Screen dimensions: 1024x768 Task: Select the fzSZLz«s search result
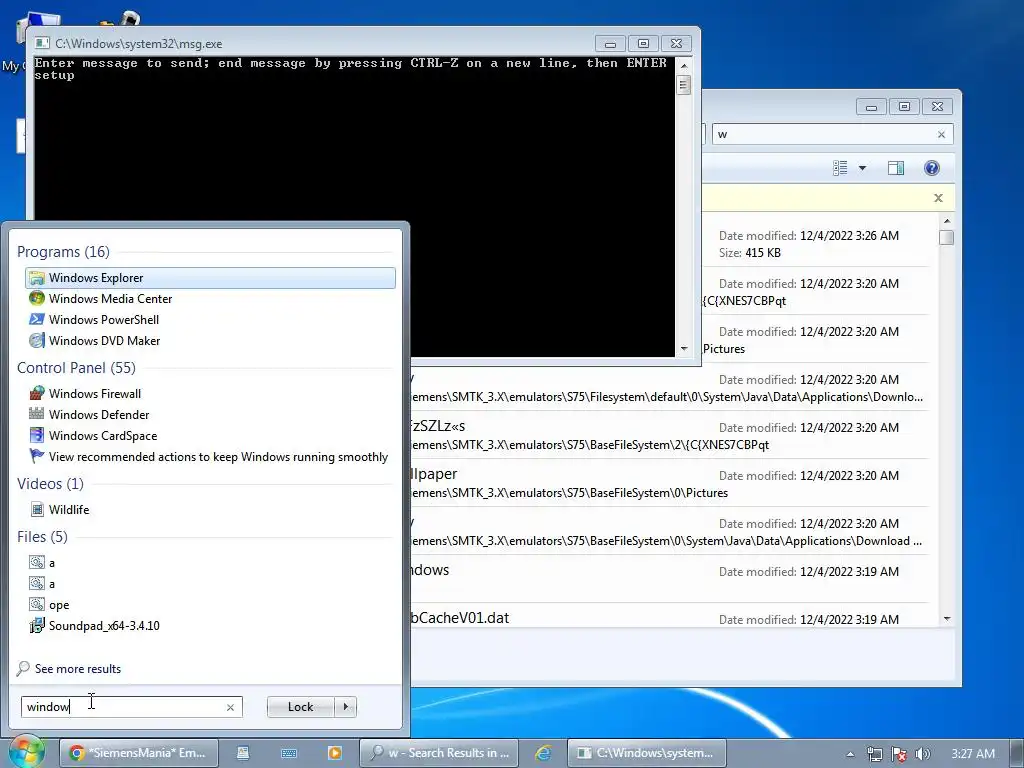[669, 435]
